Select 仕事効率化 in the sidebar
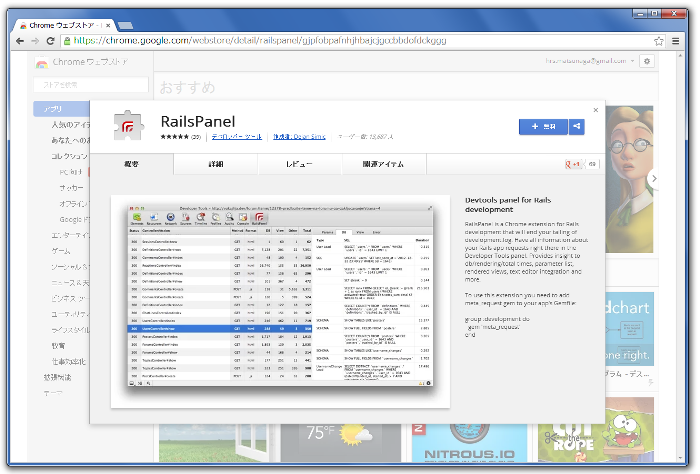Screen dimensions: 700x474 click(69, 362)
